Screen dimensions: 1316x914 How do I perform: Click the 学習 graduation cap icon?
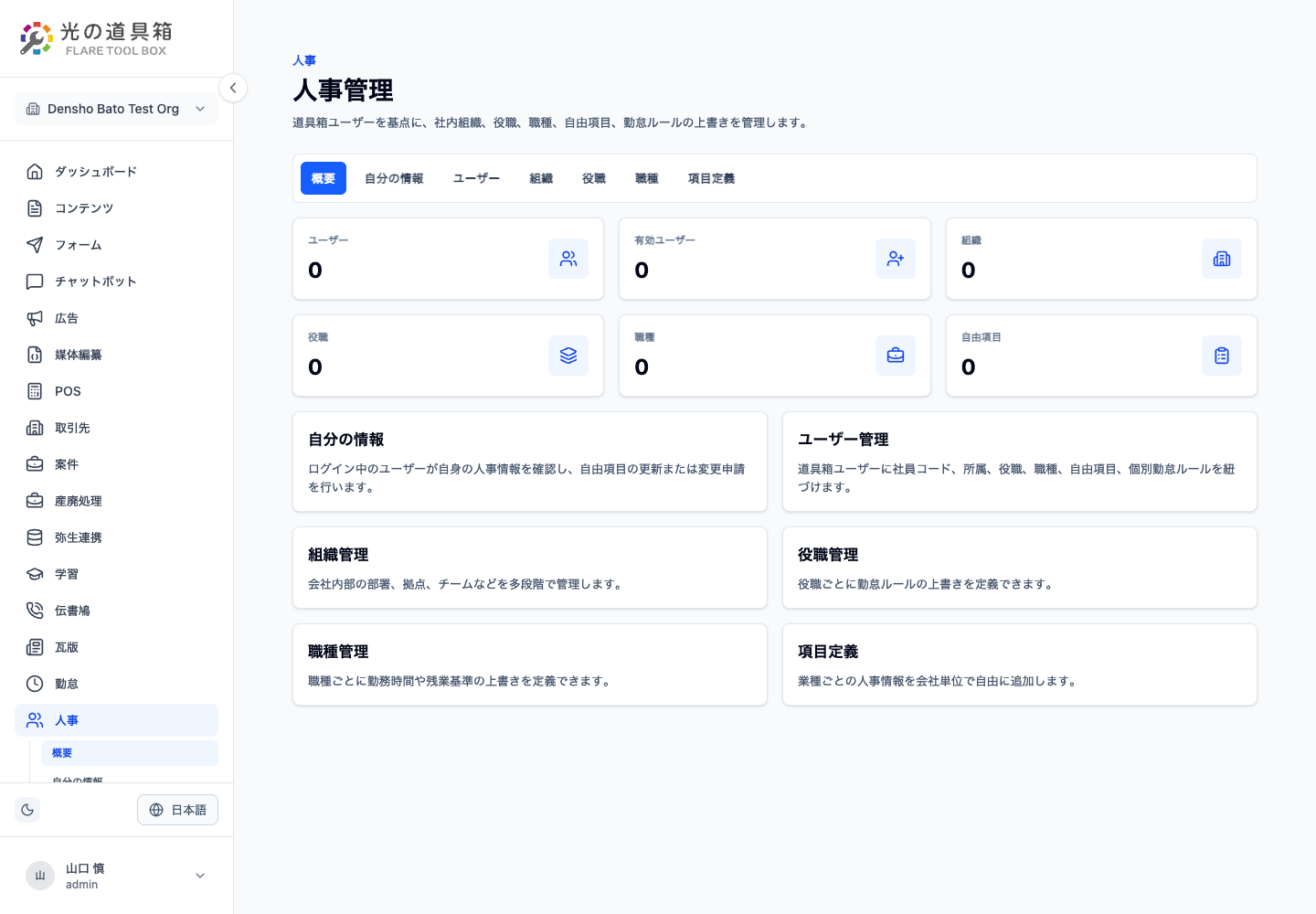[35, 574]
